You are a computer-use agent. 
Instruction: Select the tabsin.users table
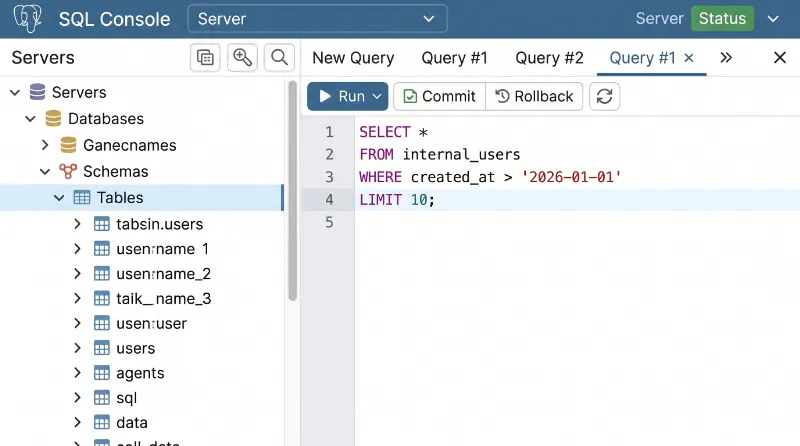[160, 224]
